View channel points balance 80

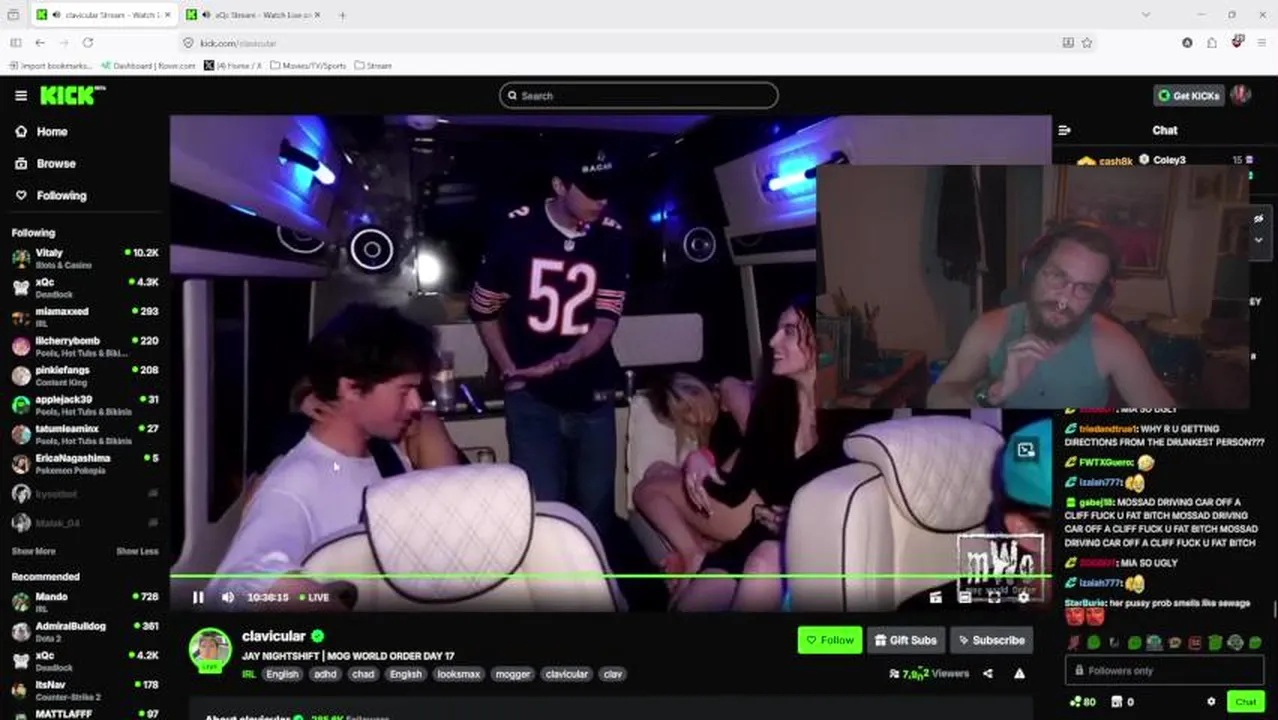click(1082, 702)
